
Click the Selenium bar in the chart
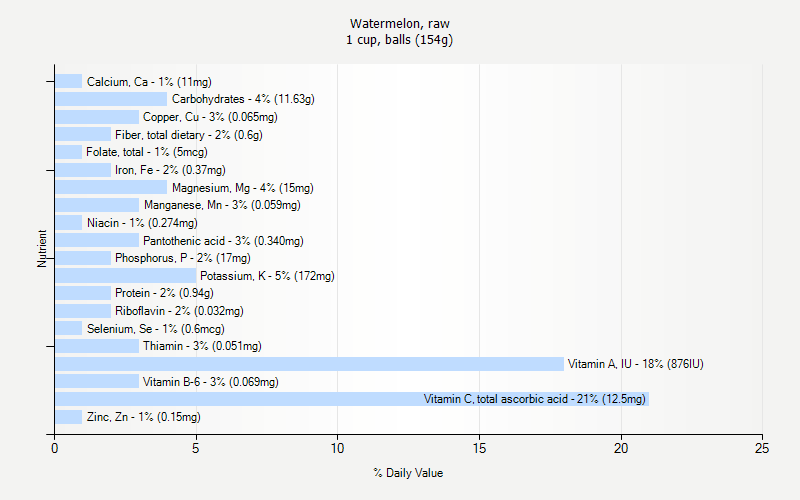click(68, 329)
